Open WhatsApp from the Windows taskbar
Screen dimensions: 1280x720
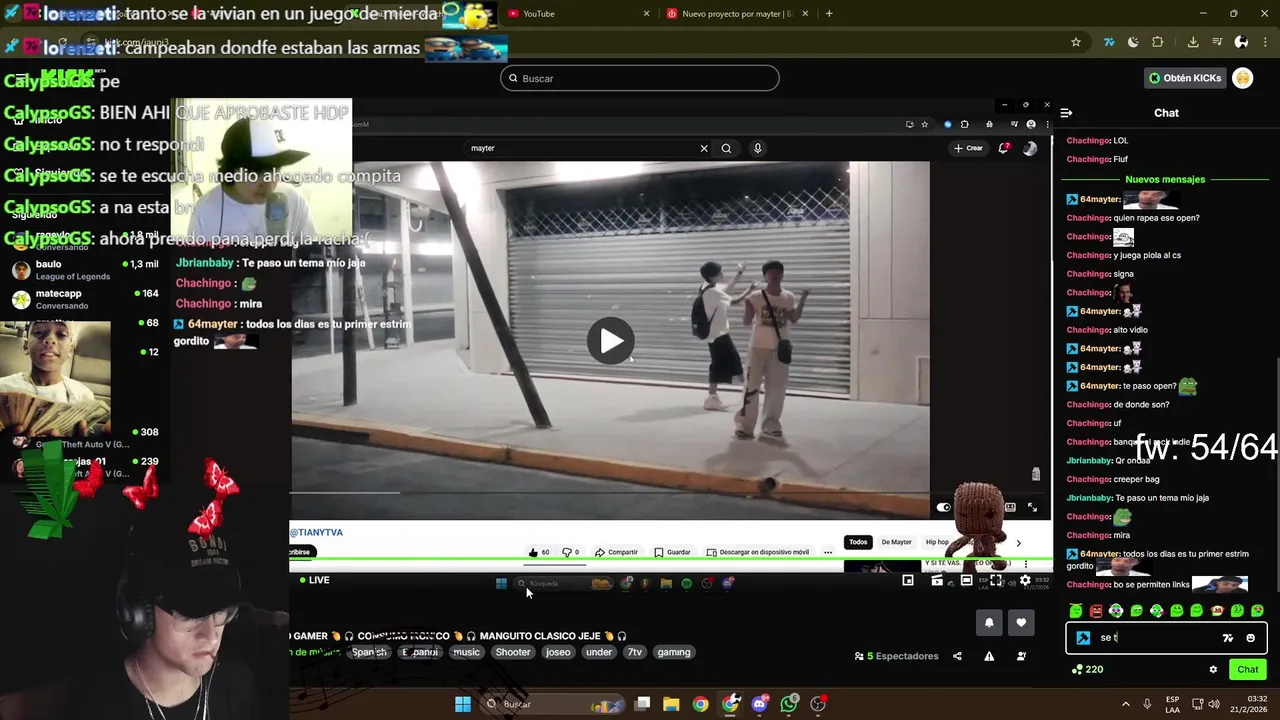pos(789,704)
